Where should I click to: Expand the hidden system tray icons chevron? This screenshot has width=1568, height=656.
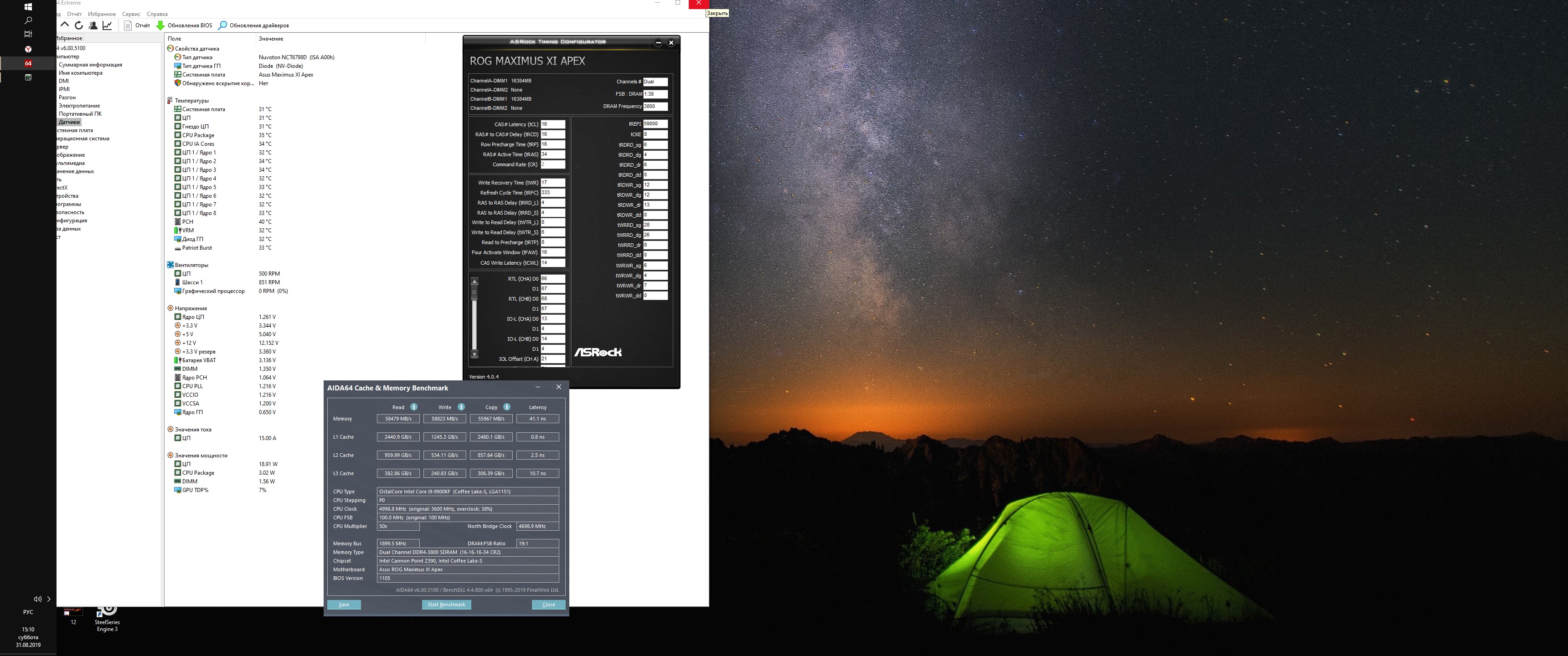49,599
